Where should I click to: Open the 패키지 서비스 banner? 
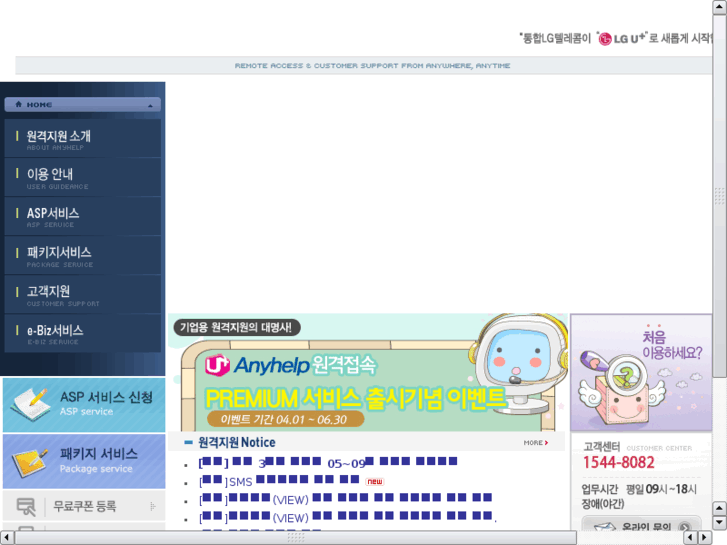pyautogui.click(x=84, y=461)
